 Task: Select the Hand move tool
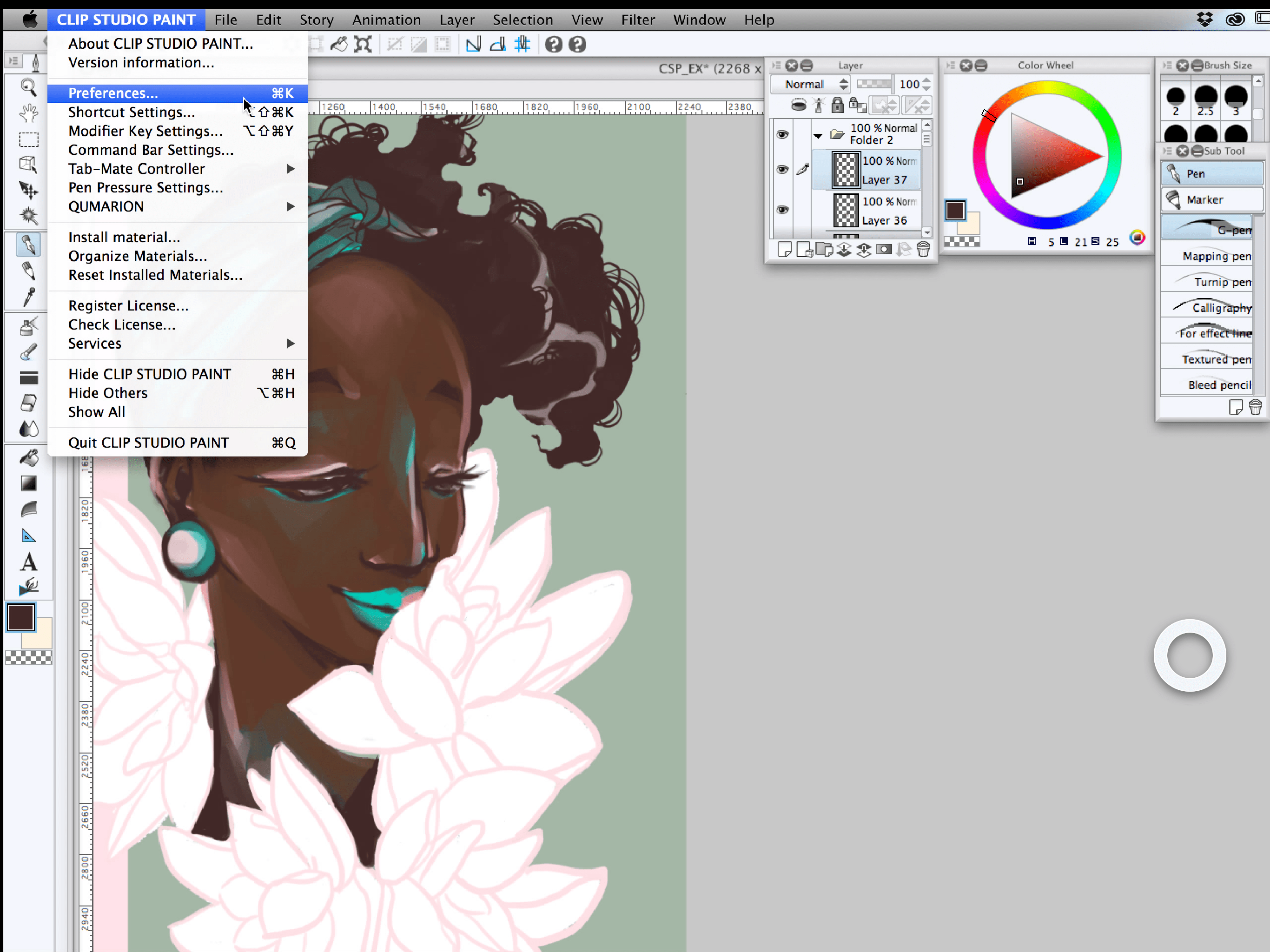coord(27,113)
